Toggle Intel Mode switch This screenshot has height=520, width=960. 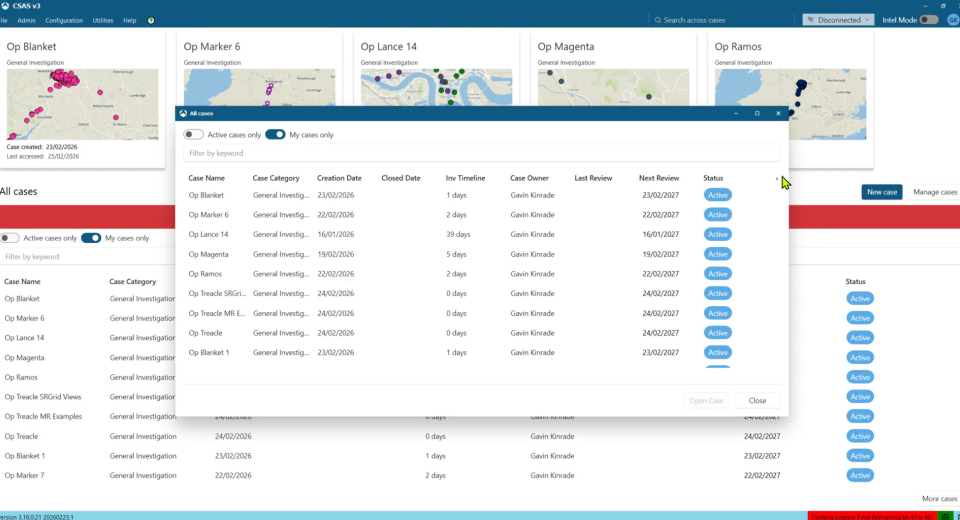click(928, 20)
